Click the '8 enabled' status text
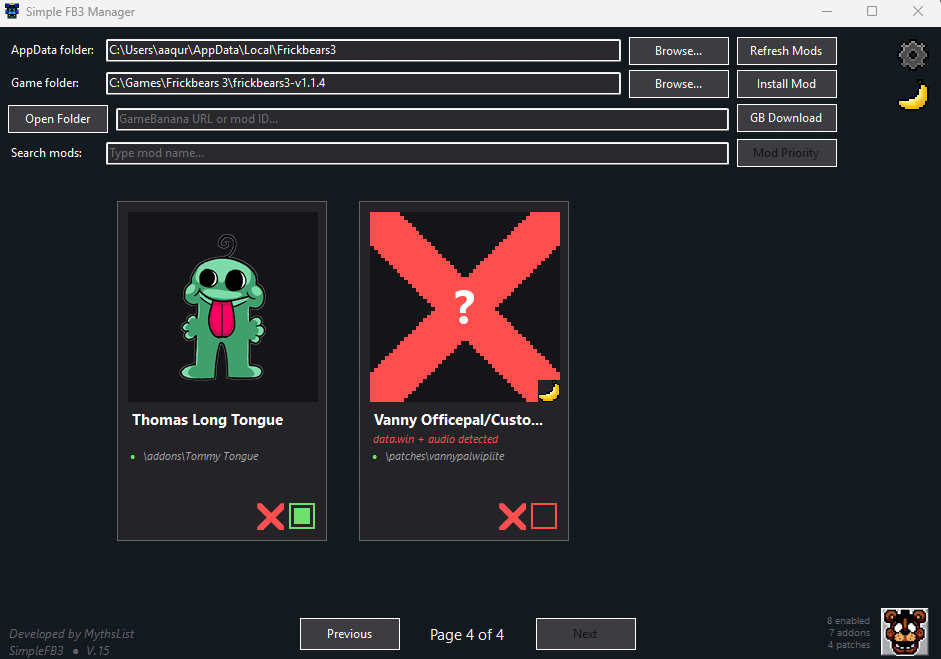 coord(848,621)
